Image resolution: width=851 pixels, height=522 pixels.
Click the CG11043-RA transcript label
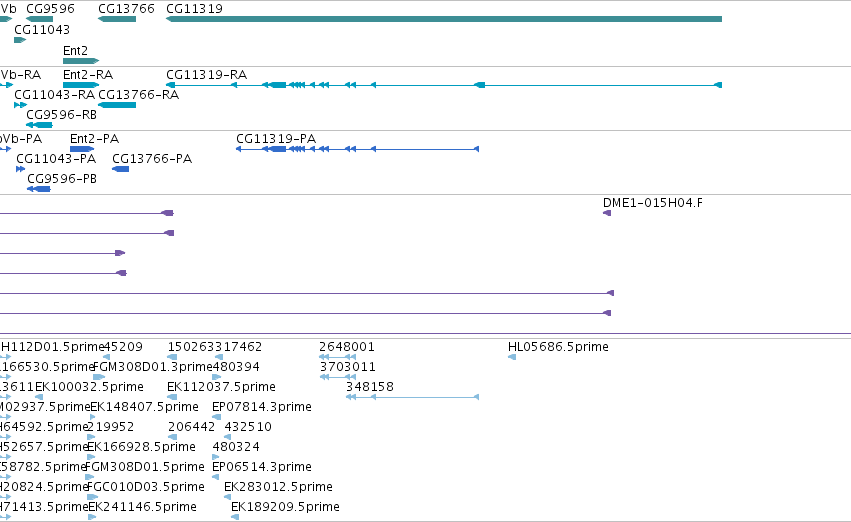click(54, 94)
